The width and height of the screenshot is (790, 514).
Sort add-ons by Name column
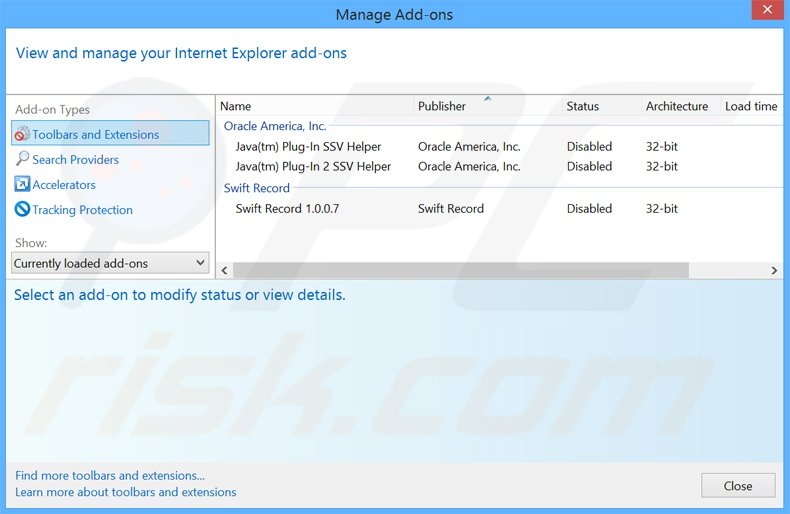[236, 106]
